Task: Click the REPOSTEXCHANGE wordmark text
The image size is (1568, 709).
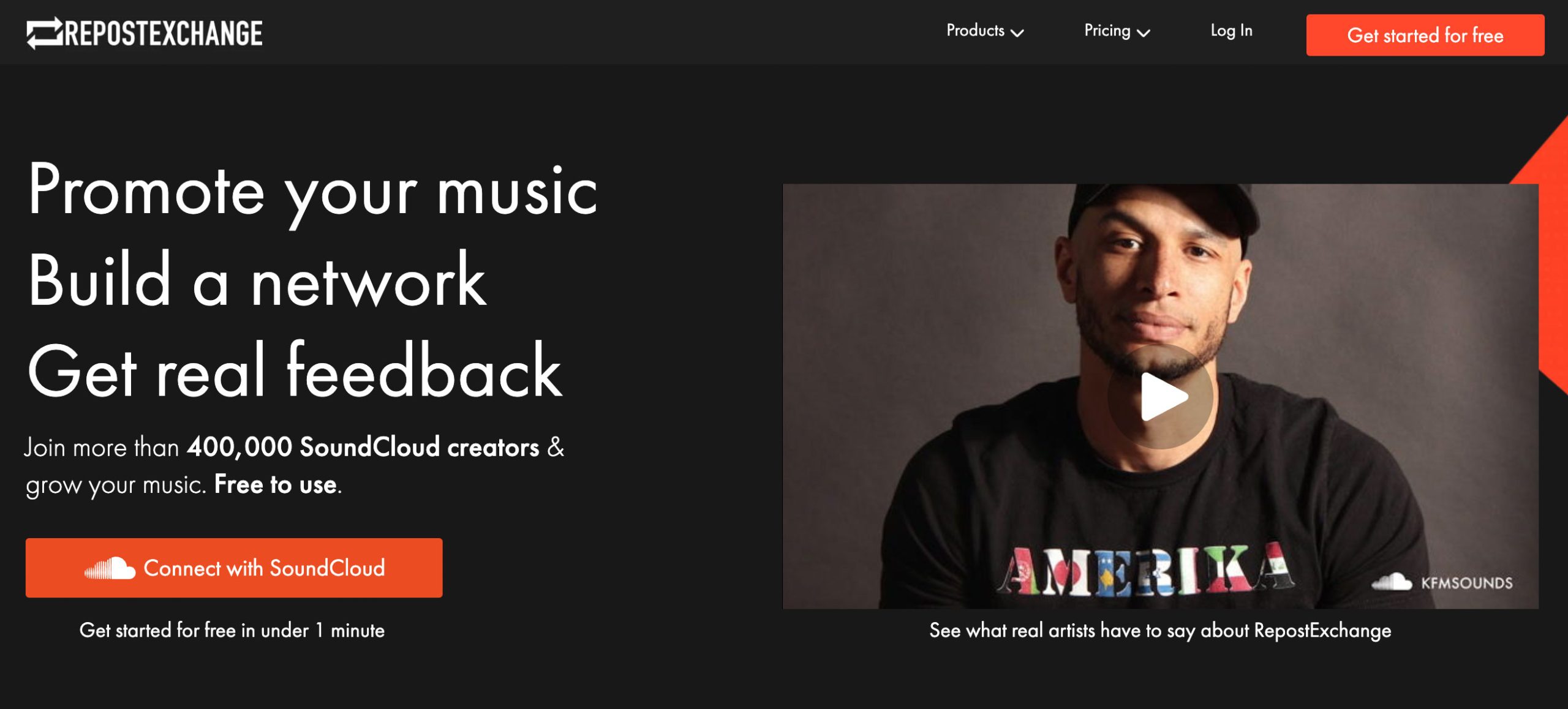Action: (164, 33)
